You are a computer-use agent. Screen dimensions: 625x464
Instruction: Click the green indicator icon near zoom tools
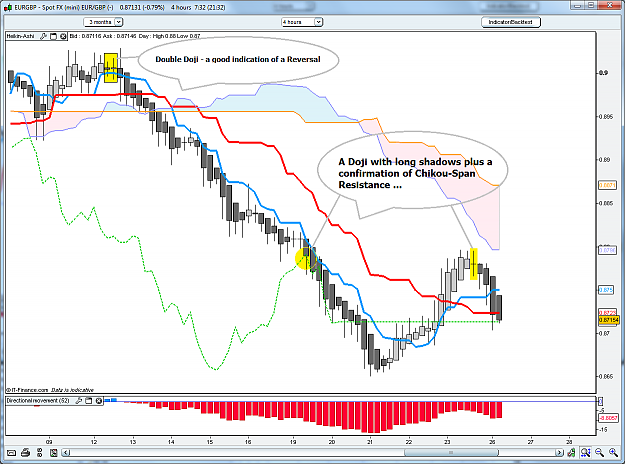point(571,452)
